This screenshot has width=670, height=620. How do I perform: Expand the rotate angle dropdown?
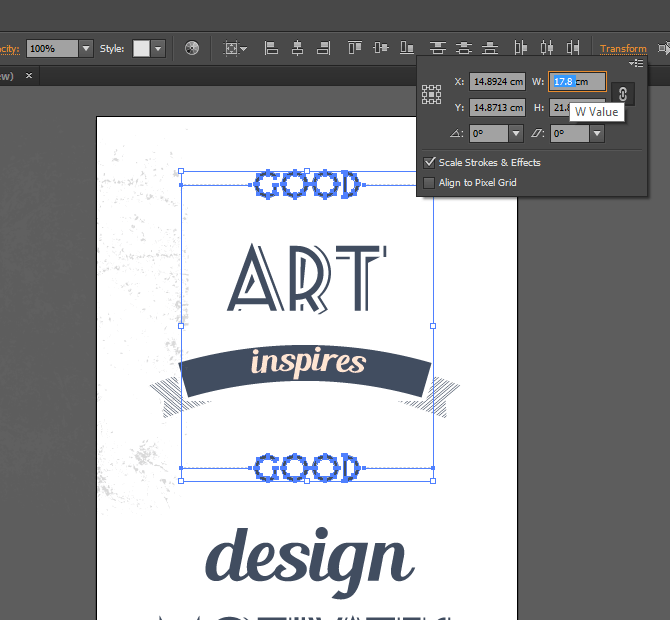click(x=516, y=133)
